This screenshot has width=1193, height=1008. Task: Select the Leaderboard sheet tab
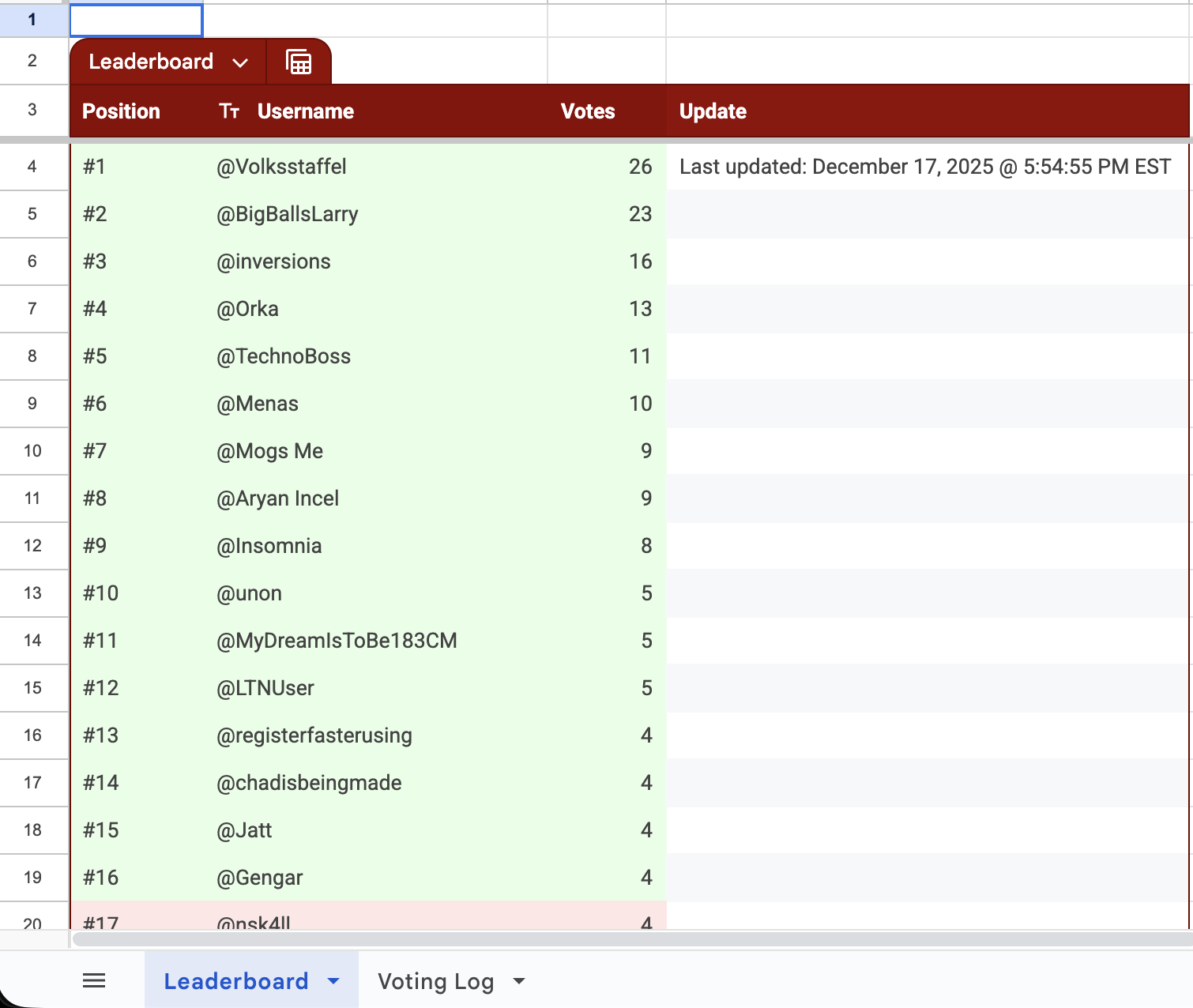[235, 981]
